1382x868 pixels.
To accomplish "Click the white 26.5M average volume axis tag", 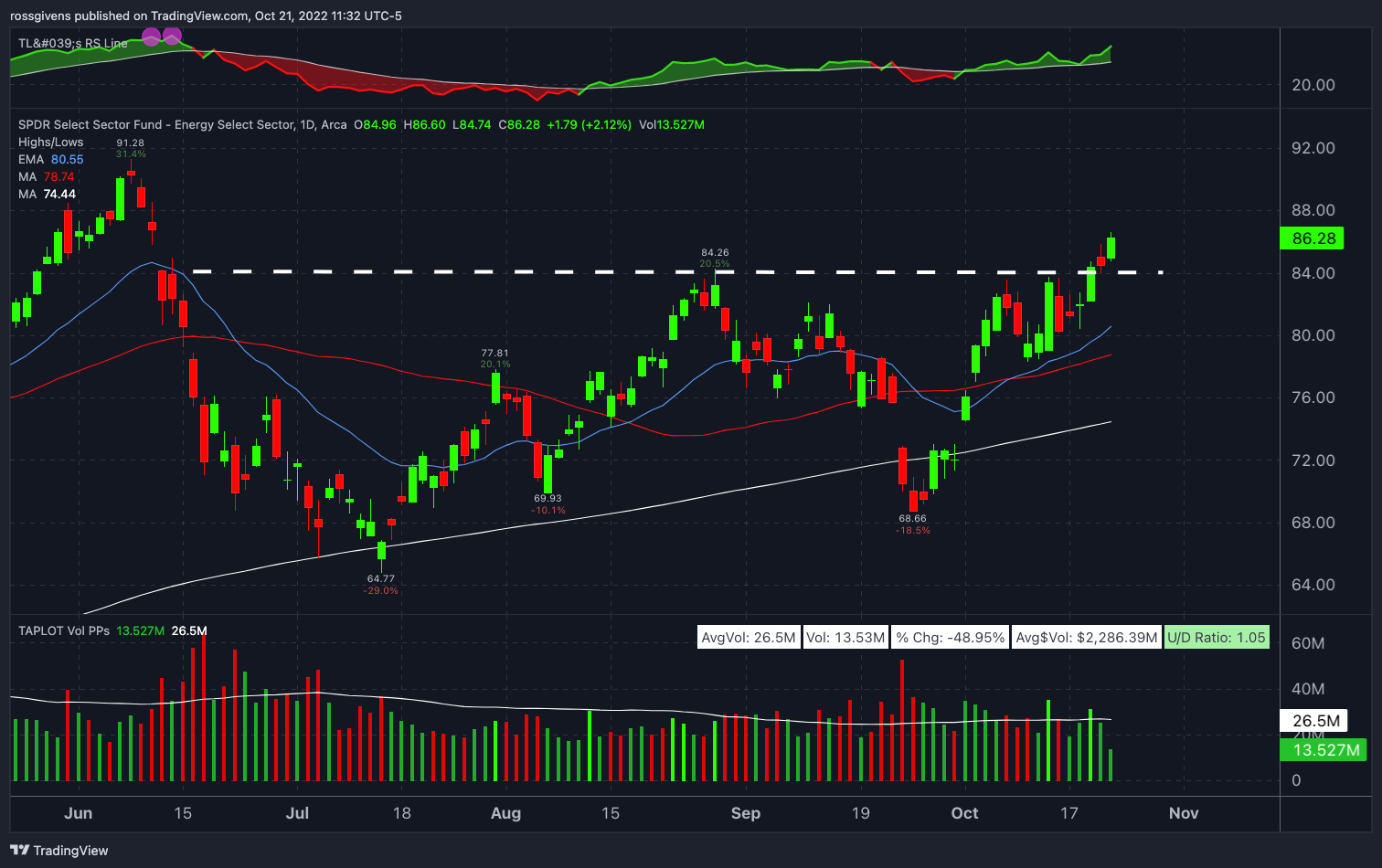I will (1313, 721).
